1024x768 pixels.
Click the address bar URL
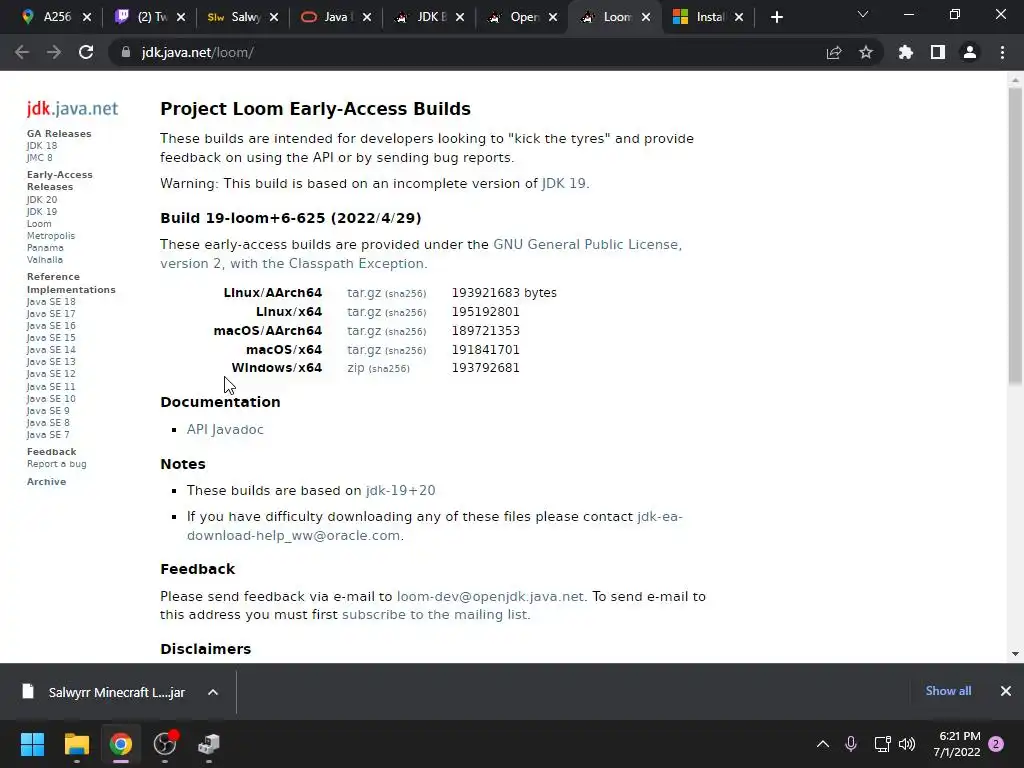coord(197,52)
